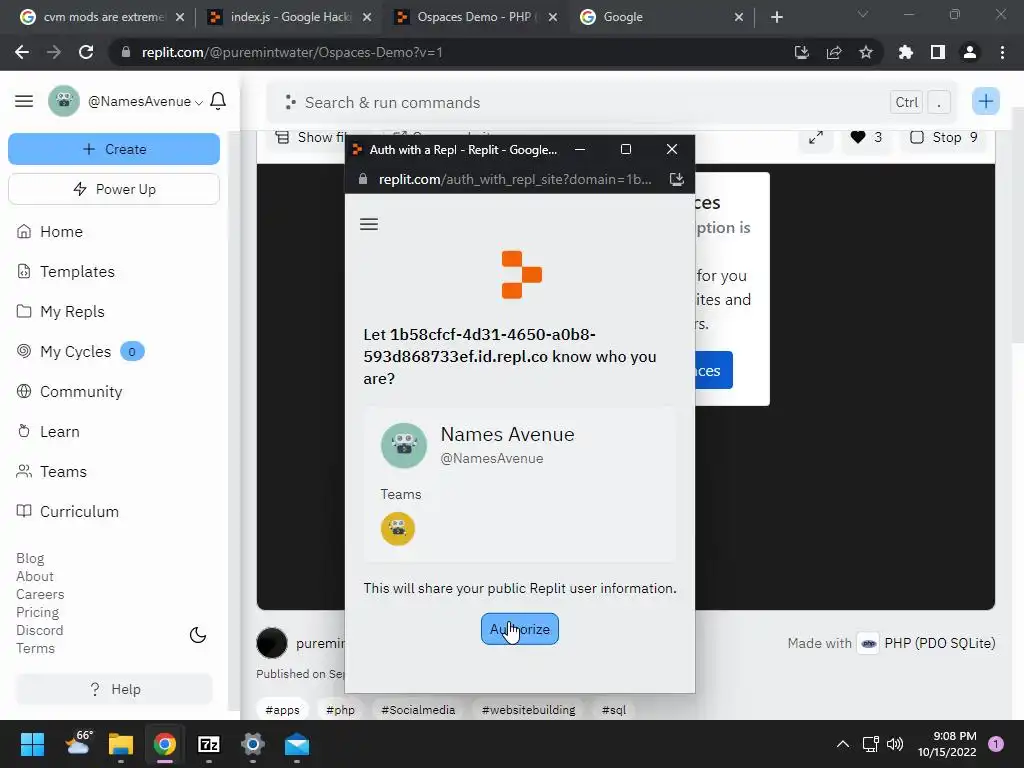Click the blue plus new repl icon

point(985,101)
